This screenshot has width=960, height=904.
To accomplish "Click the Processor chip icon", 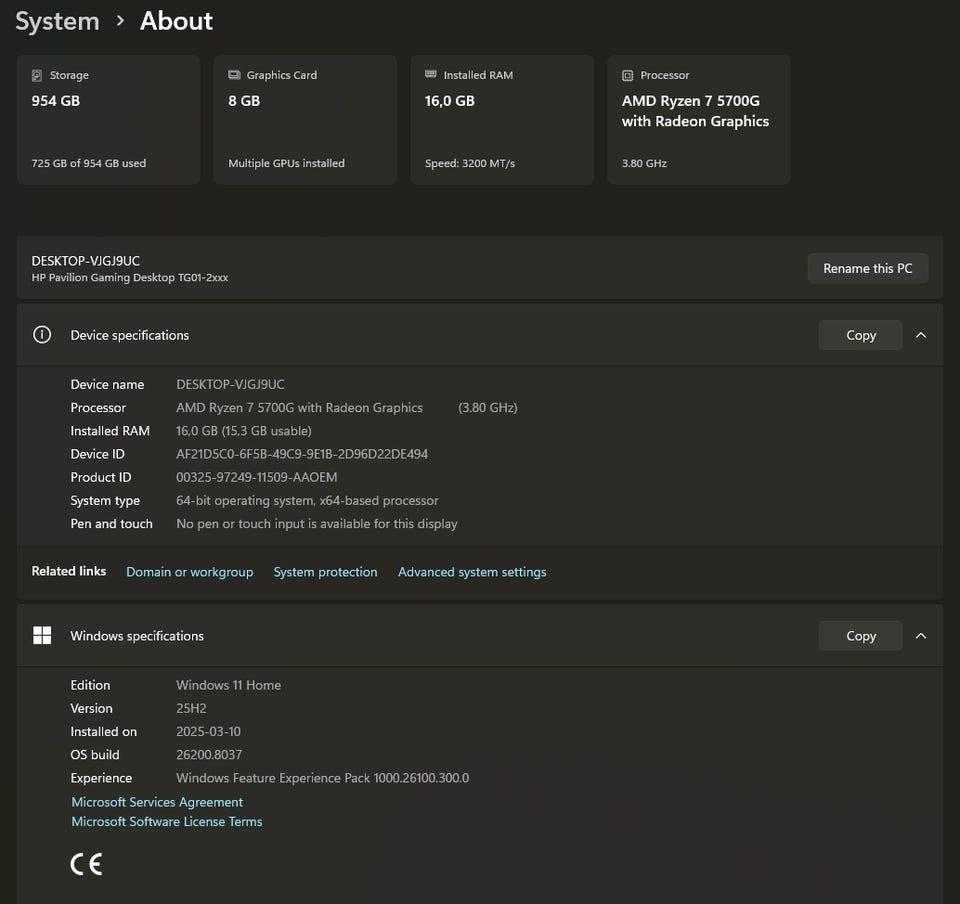I will (627, 75).
